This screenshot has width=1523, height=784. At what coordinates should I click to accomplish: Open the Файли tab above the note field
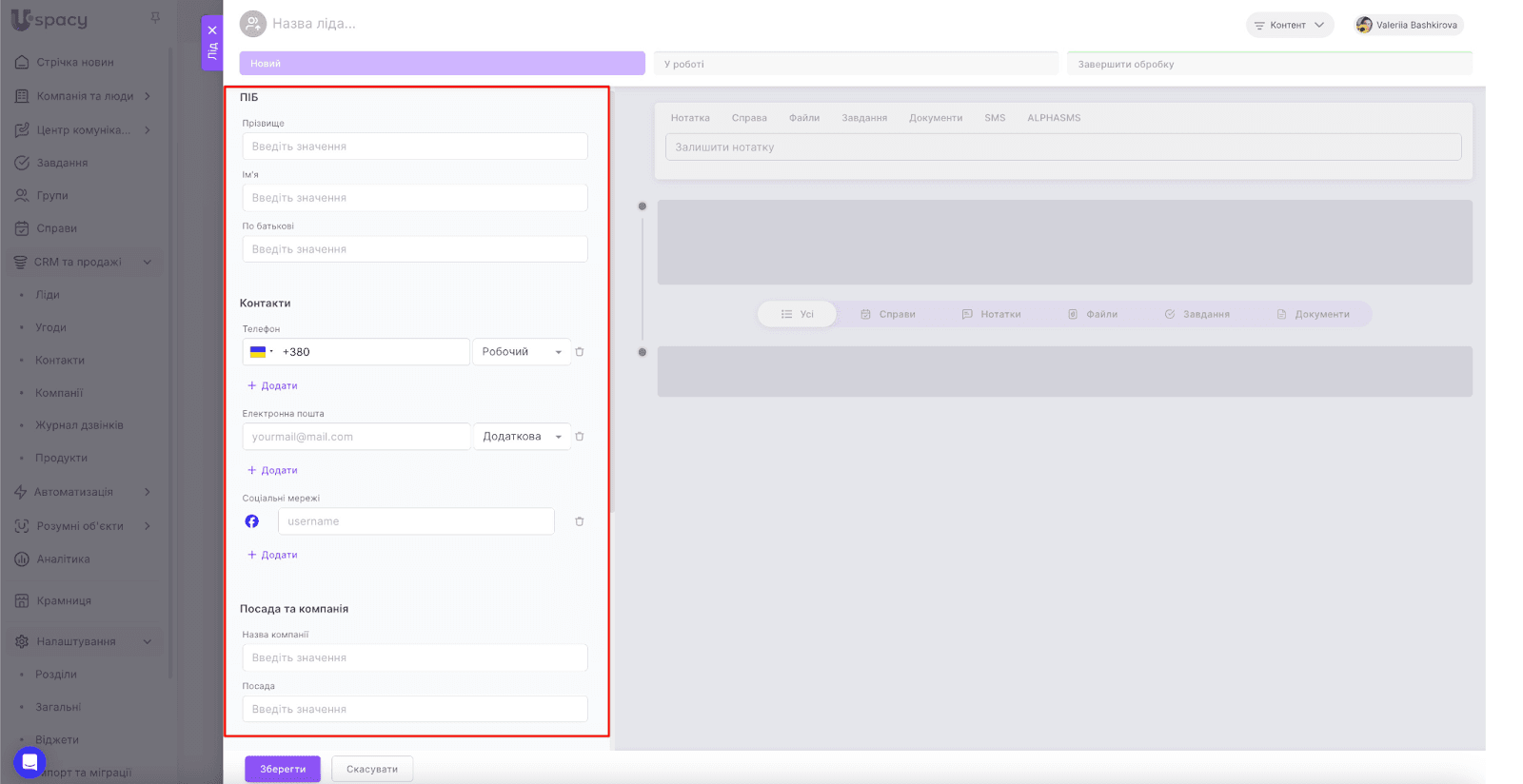(x=804, y=118)
